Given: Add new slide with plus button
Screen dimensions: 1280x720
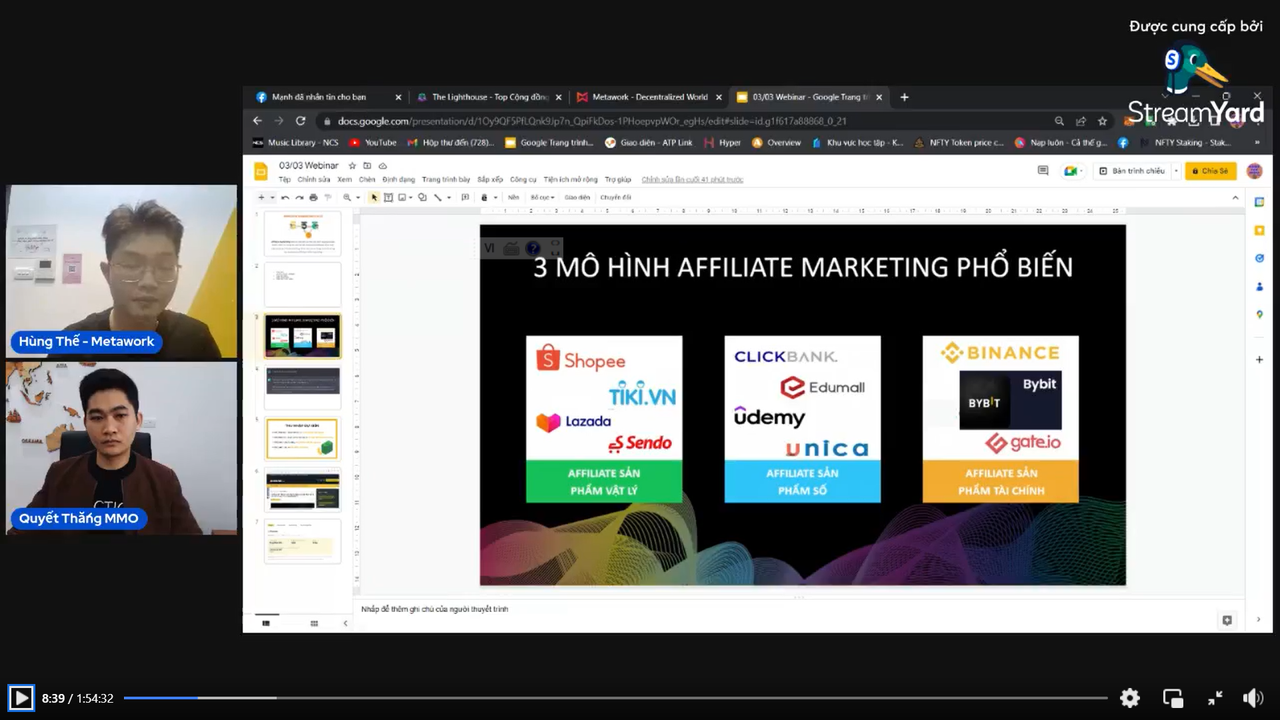Looking at the screenshot, I should [x=261, y=198].
